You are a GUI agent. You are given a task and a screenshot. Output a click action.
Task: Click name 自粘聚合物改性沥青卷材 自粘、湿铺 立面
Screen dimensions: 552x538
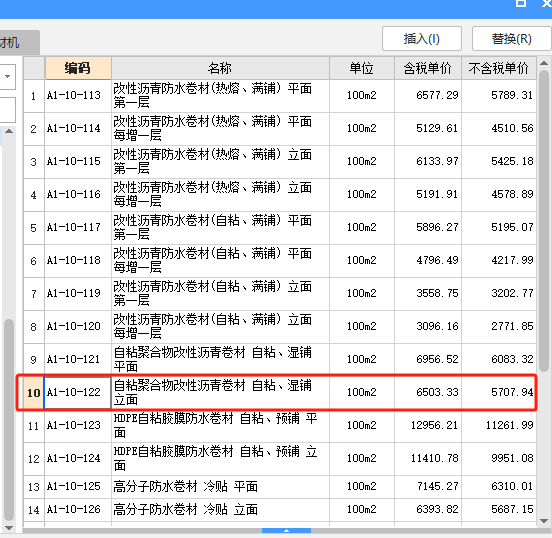pos(213,393)
